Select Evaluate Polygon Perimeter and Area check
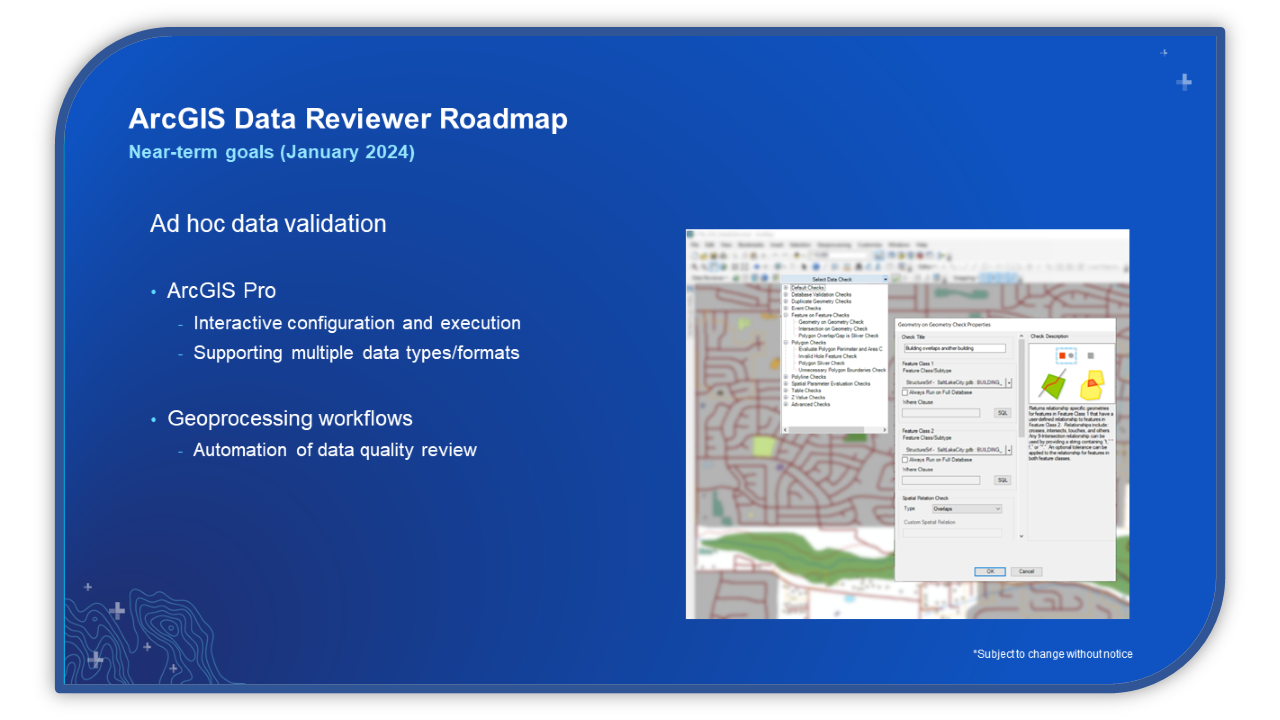This screenshot has width=1280, height=720. [841, 349]
